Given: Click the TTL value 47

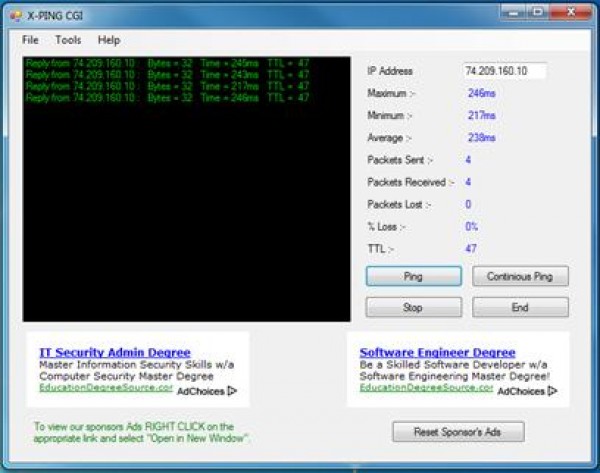Looking at the screenshot, I should click(471, 249).
